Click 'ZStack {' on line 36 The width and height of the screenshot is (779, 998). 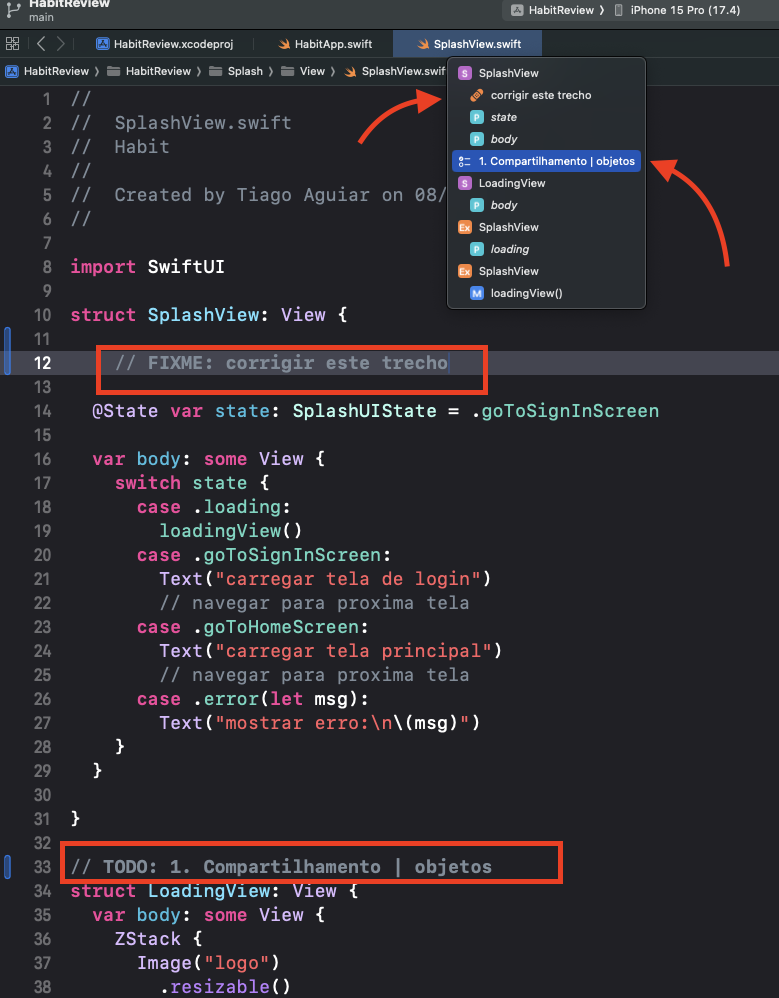158,939
